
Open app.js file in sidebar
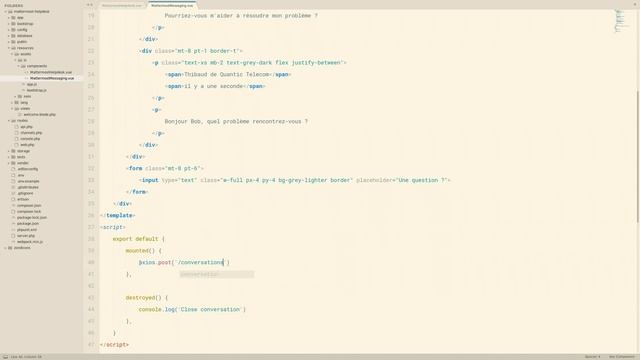click(32, 84)
